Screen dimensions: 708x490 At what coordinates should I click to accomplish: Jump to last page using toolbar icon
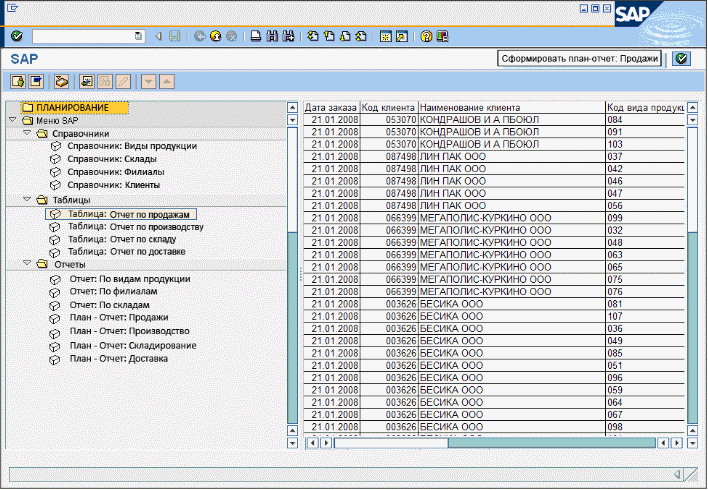360,36
